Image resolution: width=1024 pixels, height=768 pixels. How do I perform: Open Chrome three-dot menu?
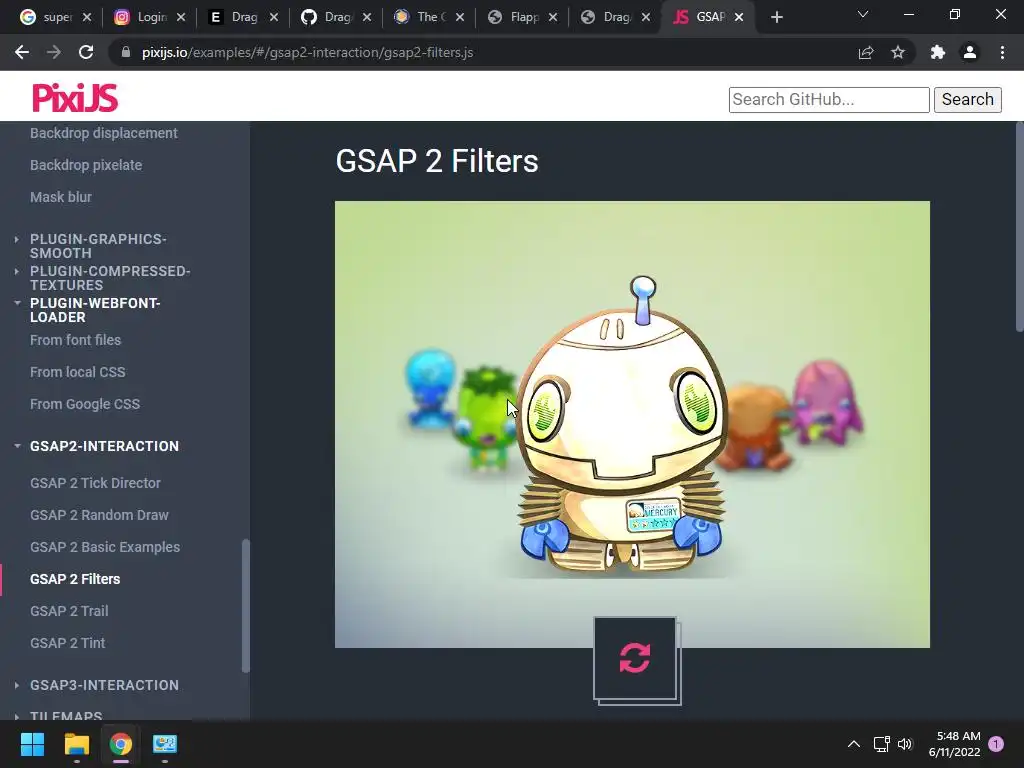pos(1002,52)
